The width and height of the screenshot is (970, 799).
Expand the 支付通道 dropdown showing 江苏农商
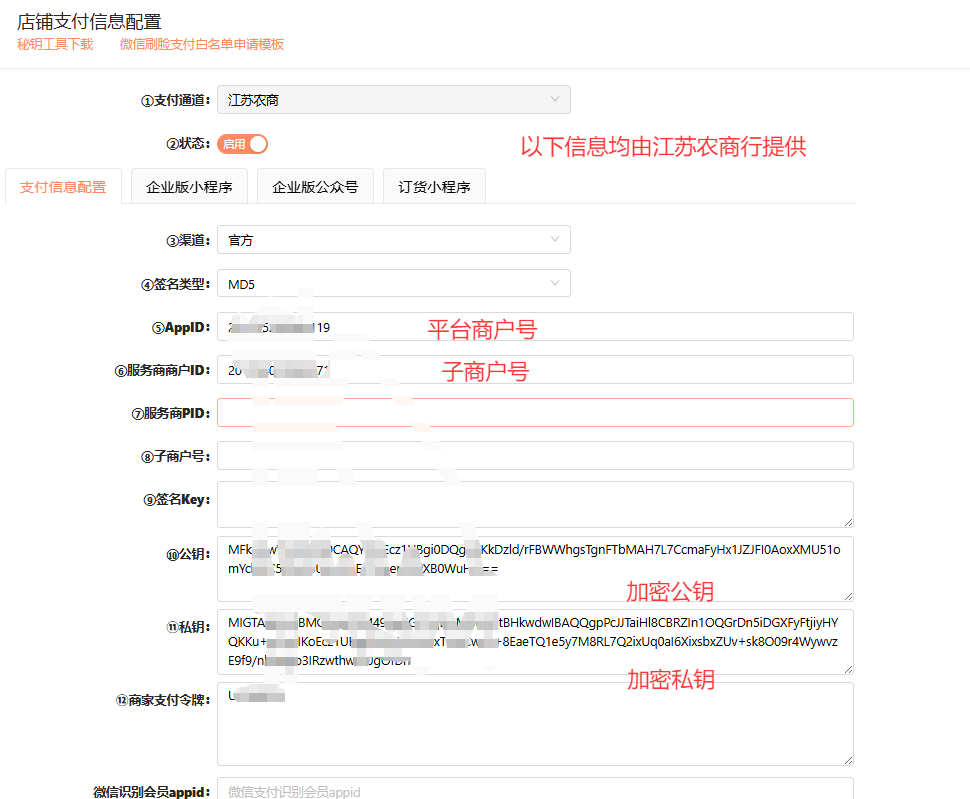pyautogui.click(x=393, y=100)
